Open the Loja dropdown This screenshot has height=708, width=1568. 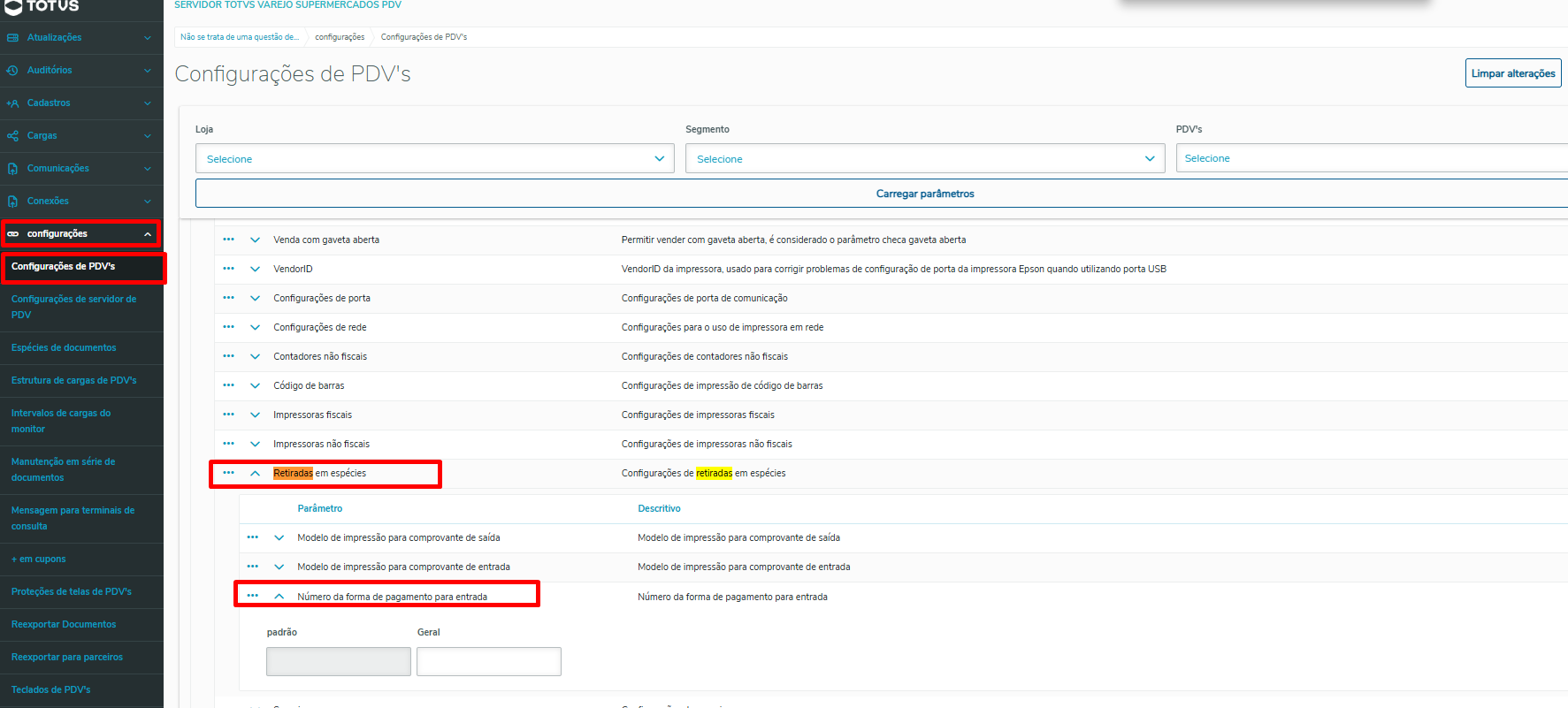(x=435, y=158)
